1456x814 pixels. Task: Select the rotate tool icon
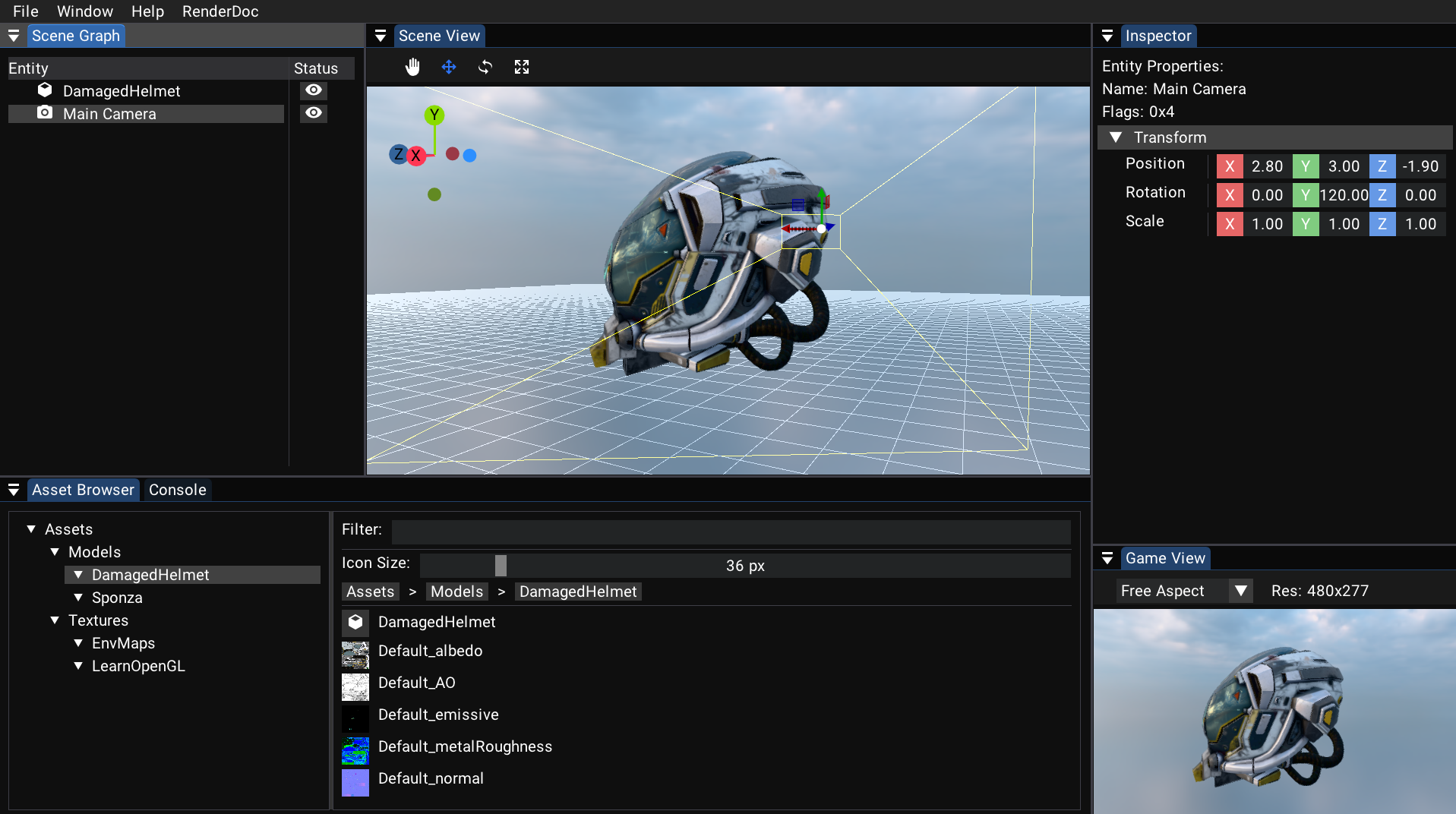485,67
